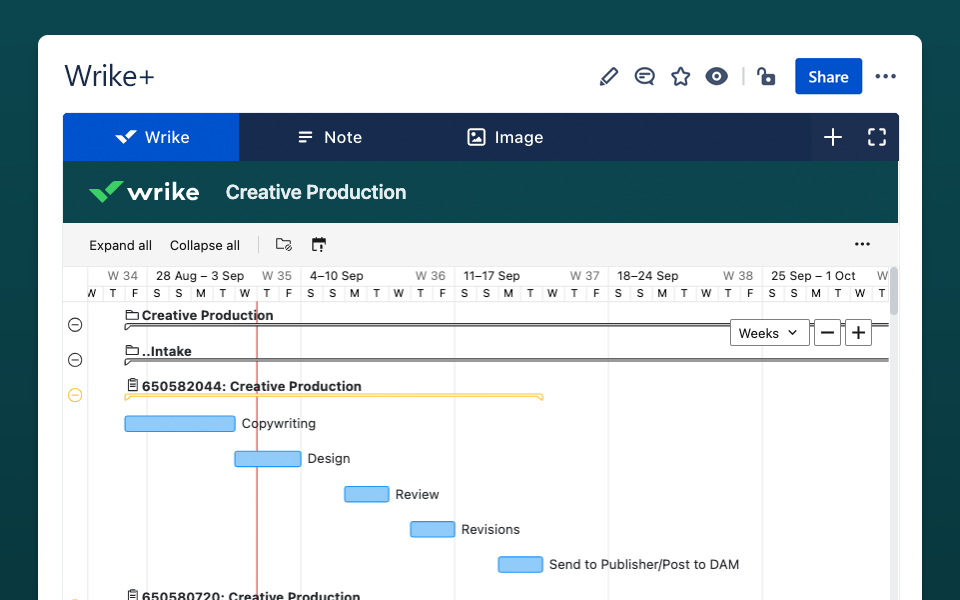Image resolution: width=960 pixels, height=600 pixels.
Task: Click Collapse all
Action: point(204,246)
